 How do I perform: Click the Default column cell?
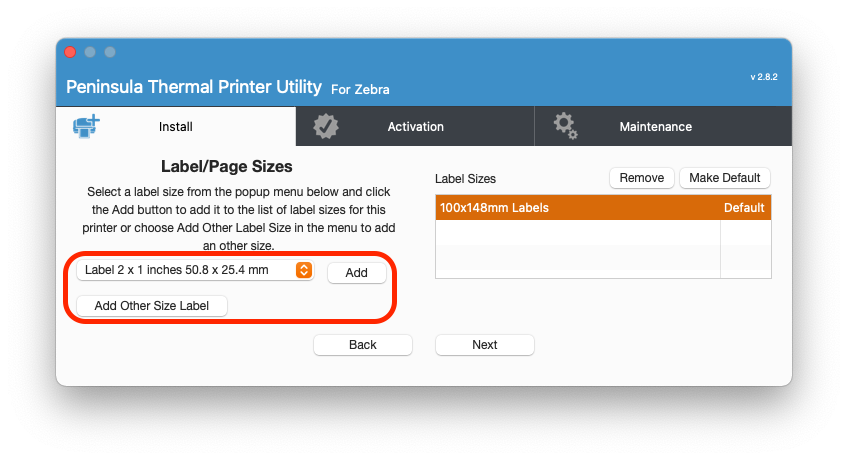coord(744,208)
